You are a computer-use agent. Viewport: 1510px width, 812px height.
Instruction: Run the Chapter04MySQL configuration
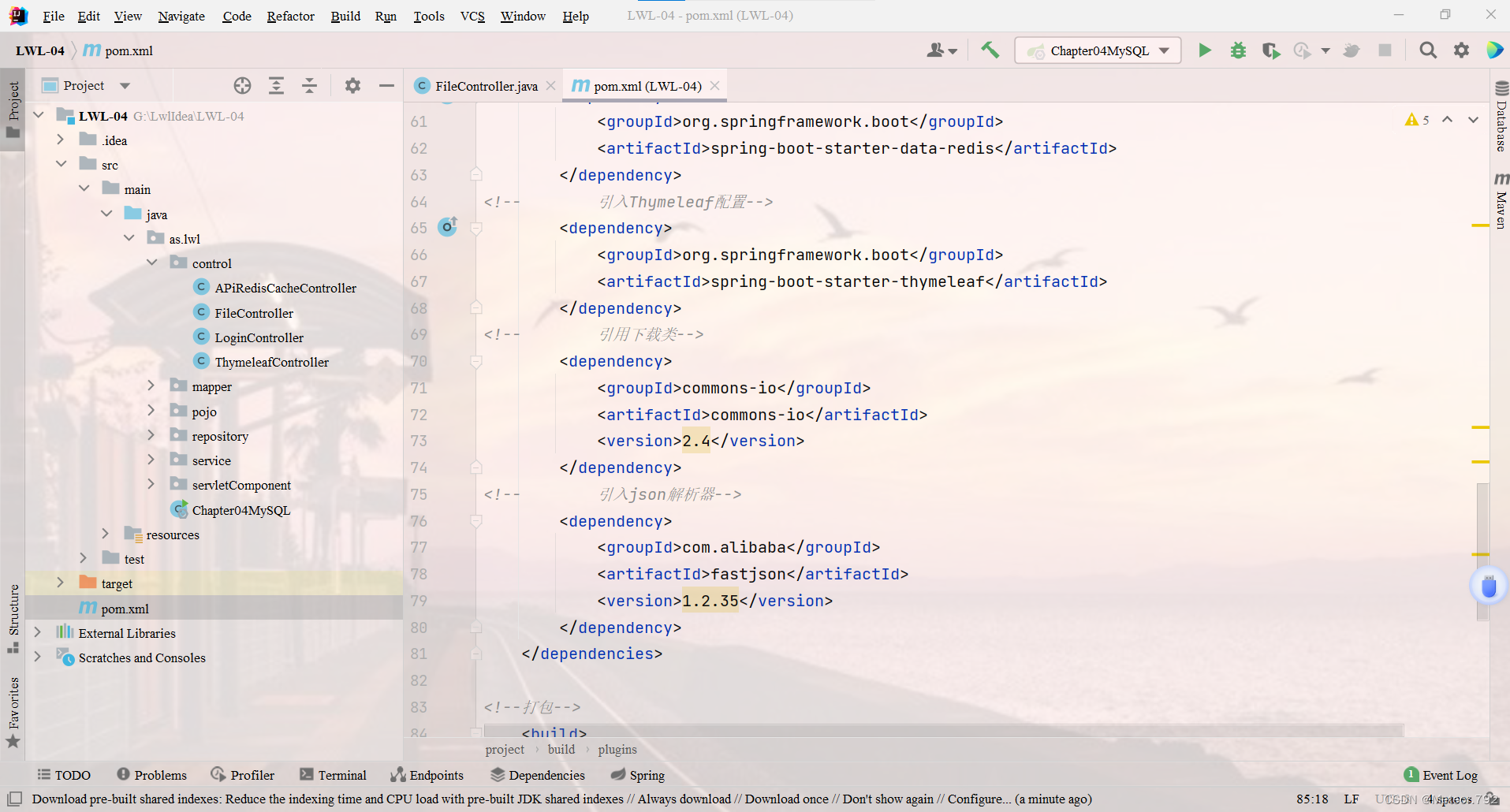[x=1204, y=50]
